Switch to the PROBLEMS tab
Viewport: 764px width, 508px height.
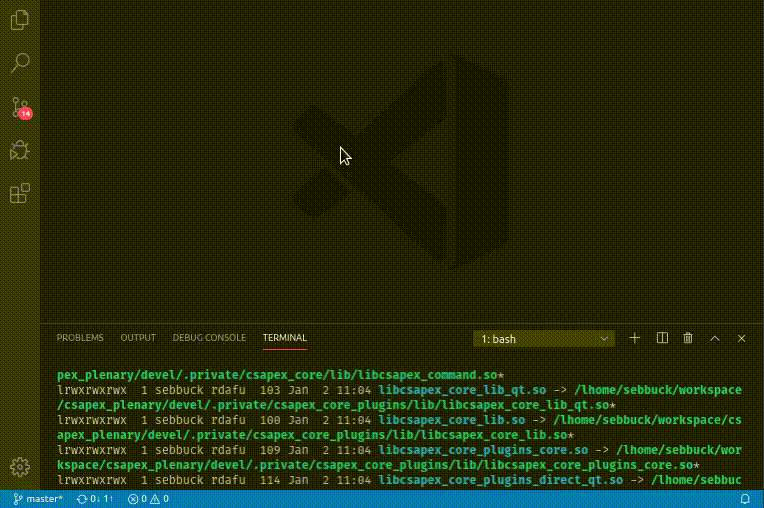[80, 338]
